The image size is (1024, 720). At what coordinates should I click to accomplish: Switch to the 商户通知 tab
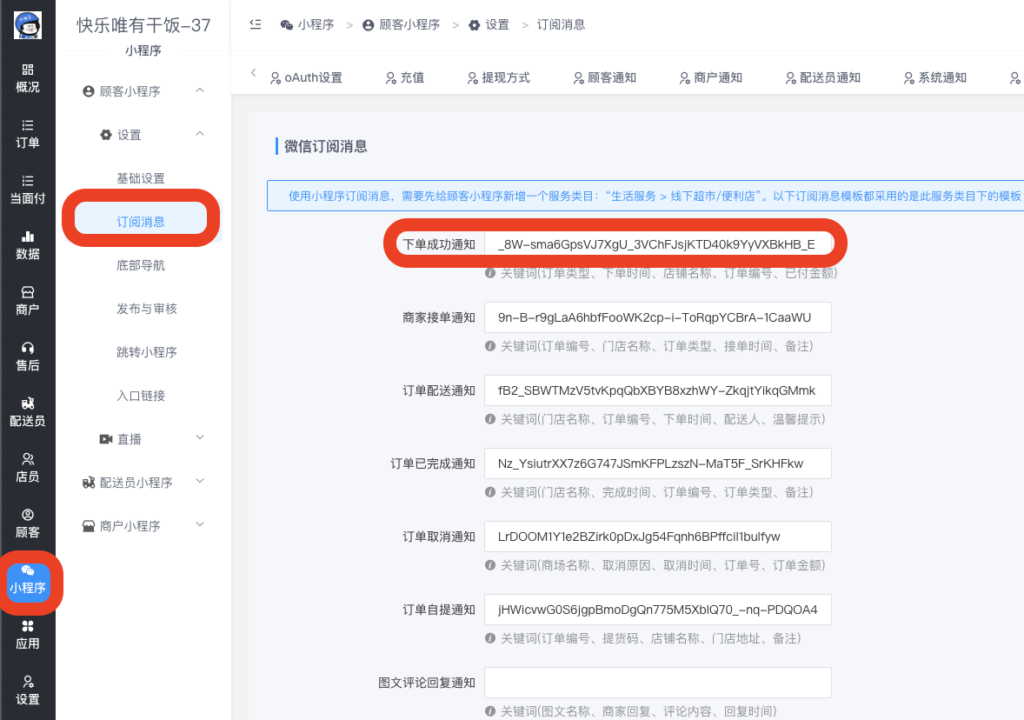718,76
